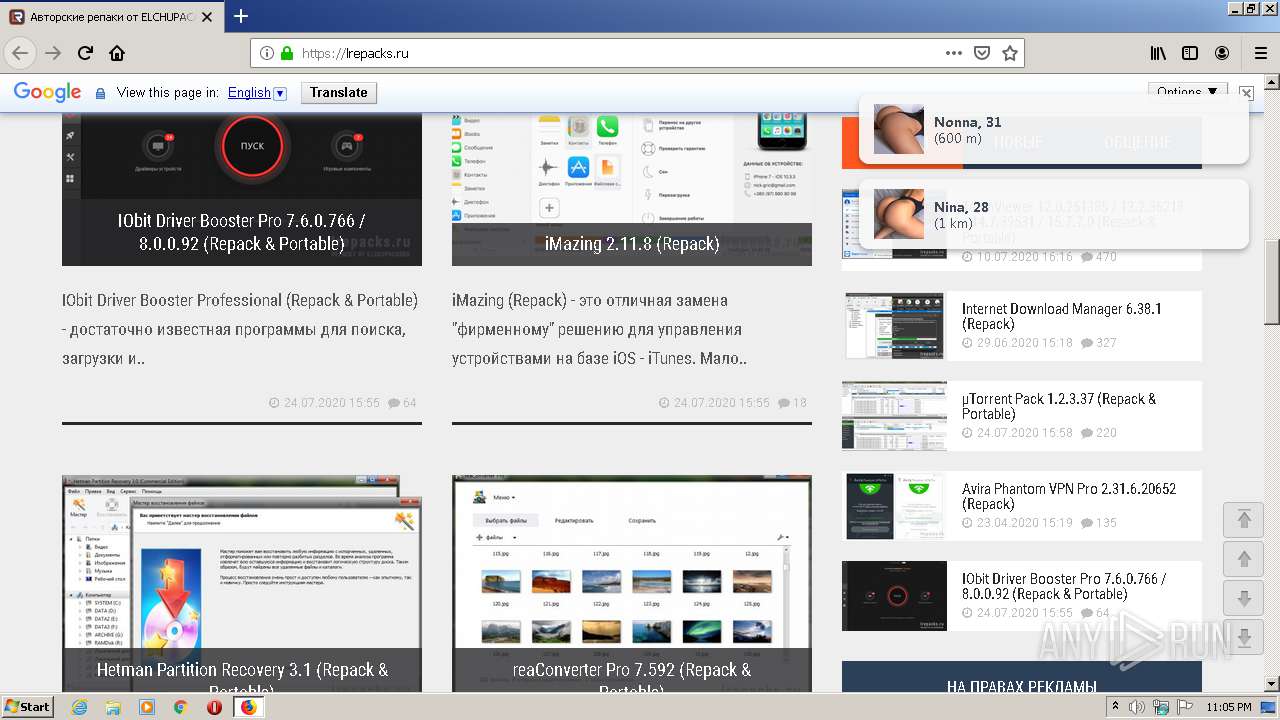Viewport: 1280px width, 720px height.
Task: Open µTorrent Pack 1.2.3.37 sidebar link
Action: click(1059, 406)
